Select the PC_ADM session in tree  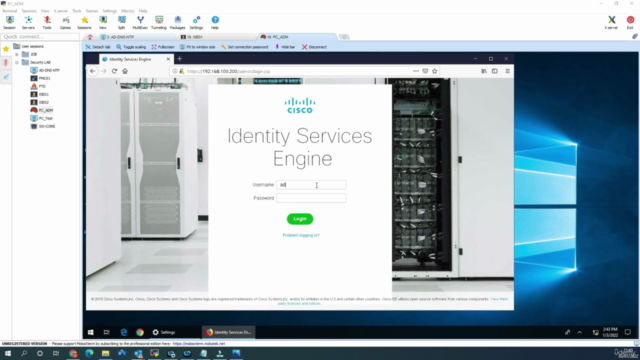(42, 110)
